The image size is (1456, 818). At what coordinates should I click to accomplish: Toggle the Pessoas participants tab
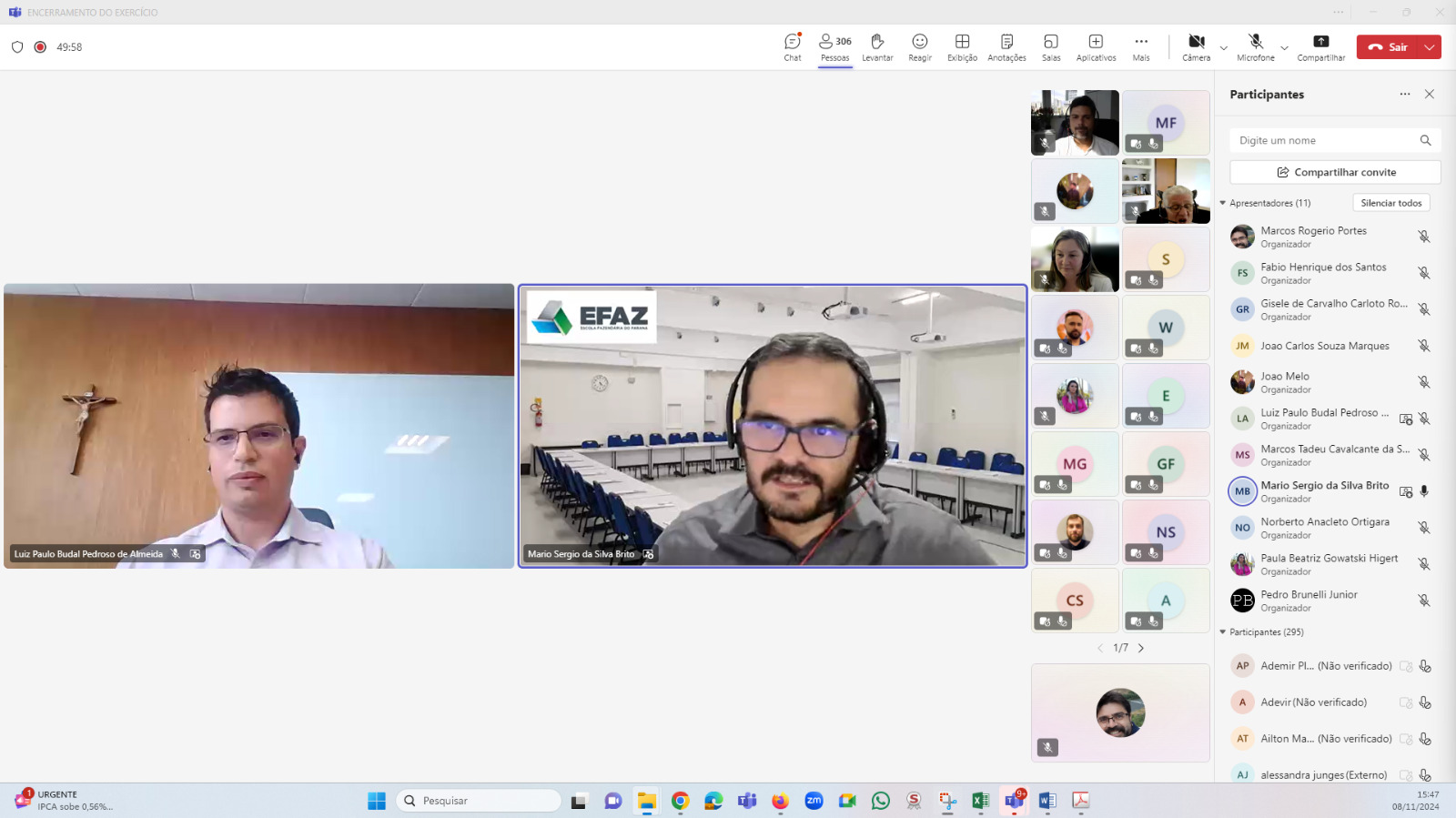(834, 47)
